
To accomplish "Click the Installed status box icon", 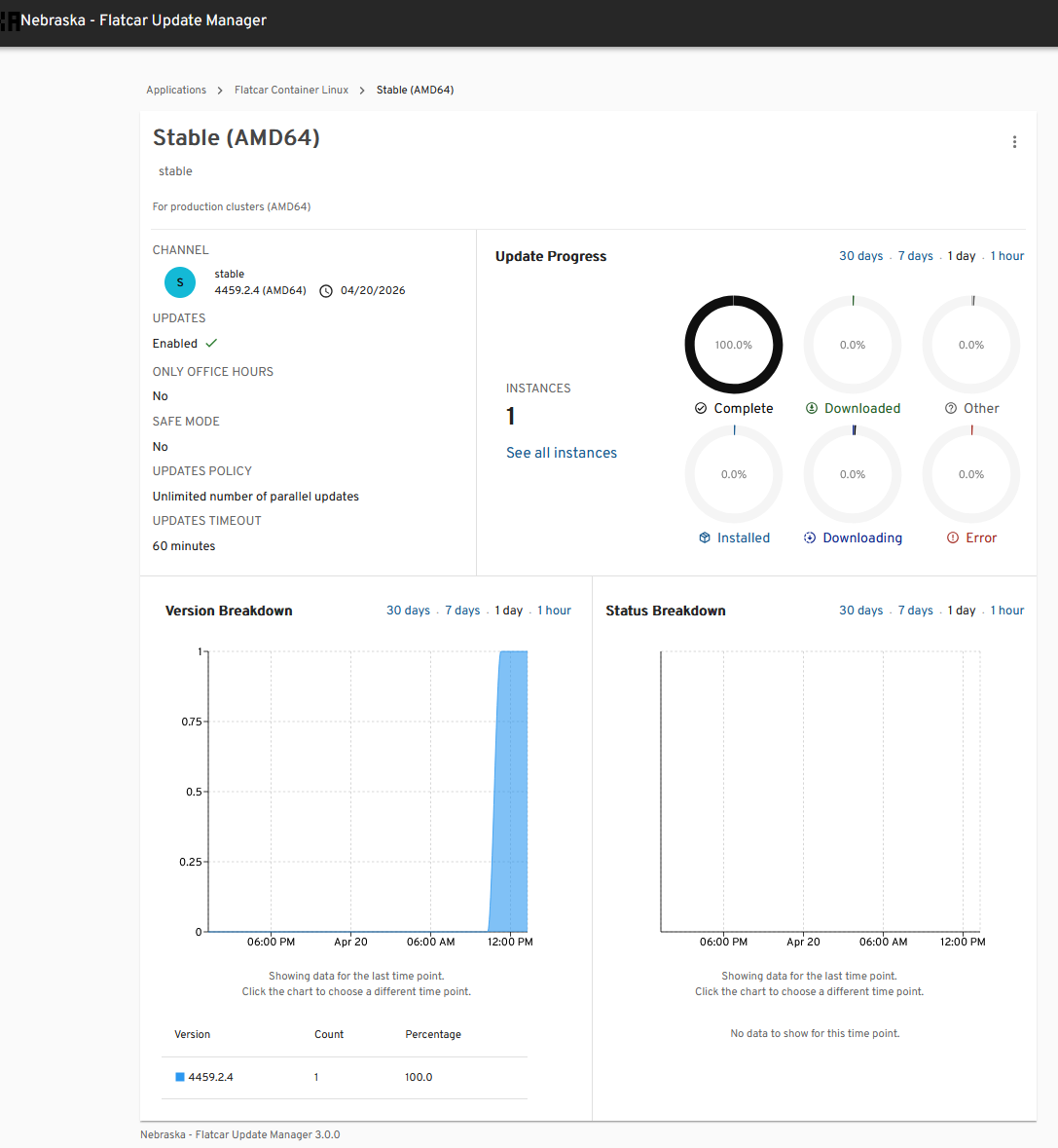I will pos(705,538).
